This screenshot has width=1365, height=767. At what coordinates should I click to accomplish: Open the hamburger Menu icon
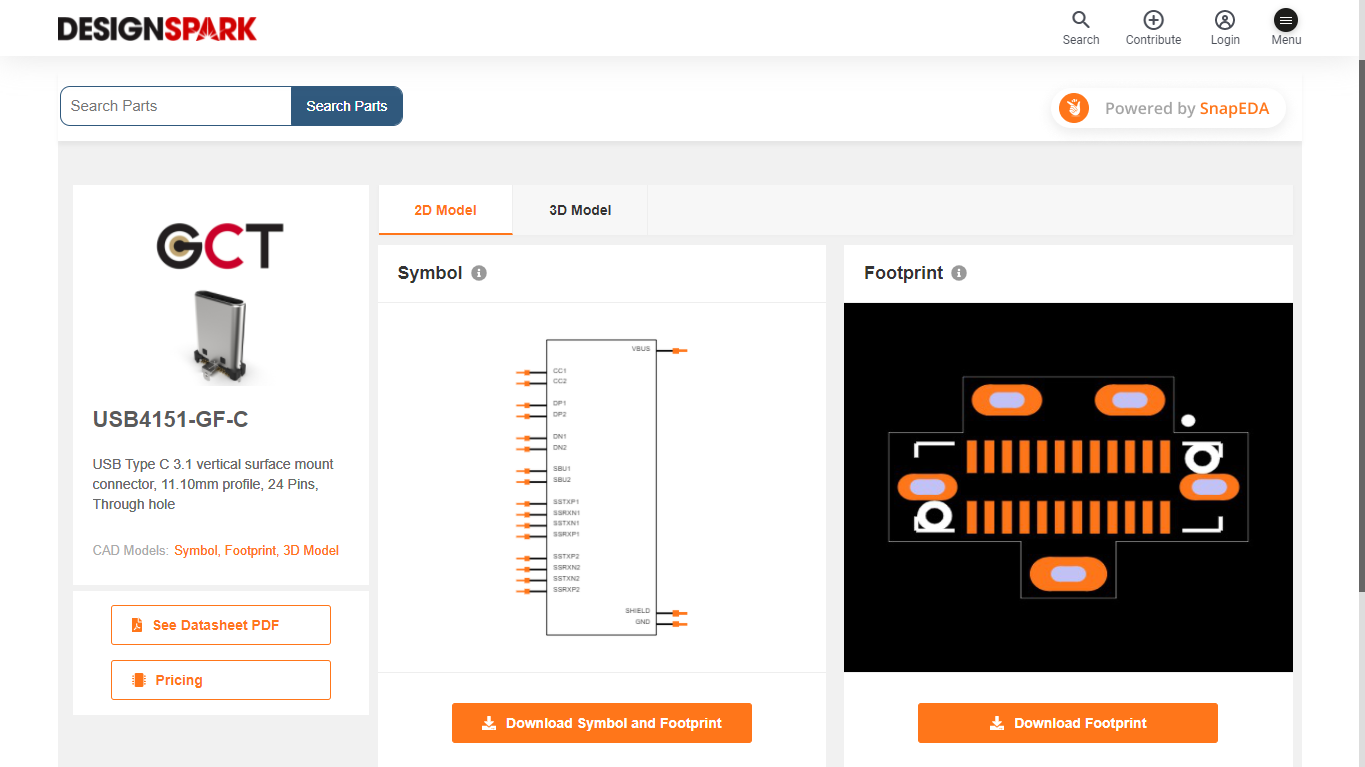pos(1286,20)
